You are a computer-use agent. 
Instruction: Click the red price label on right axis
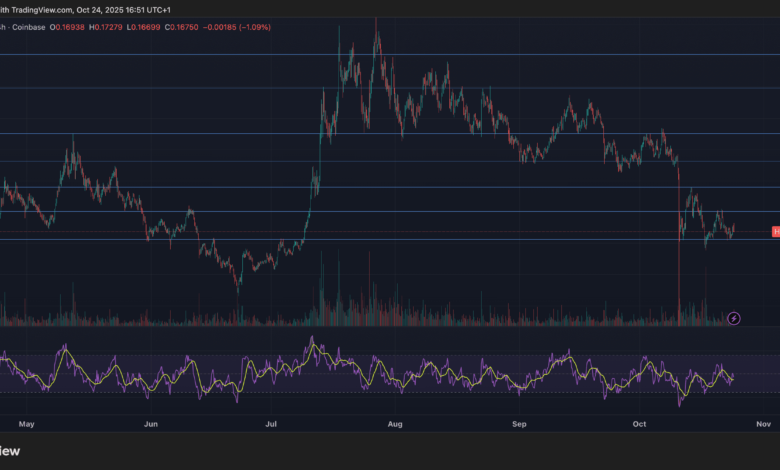pyautogui.click(x=775, y=232)
